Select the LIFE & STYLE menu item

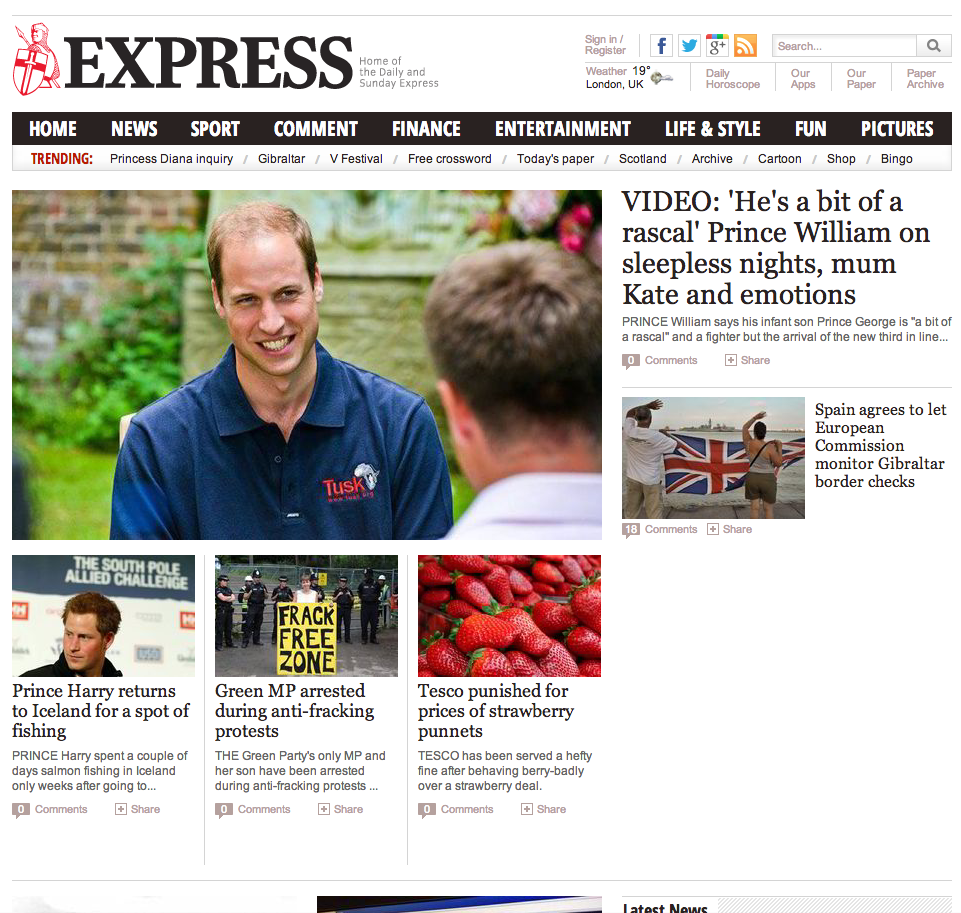pos(713,129)
